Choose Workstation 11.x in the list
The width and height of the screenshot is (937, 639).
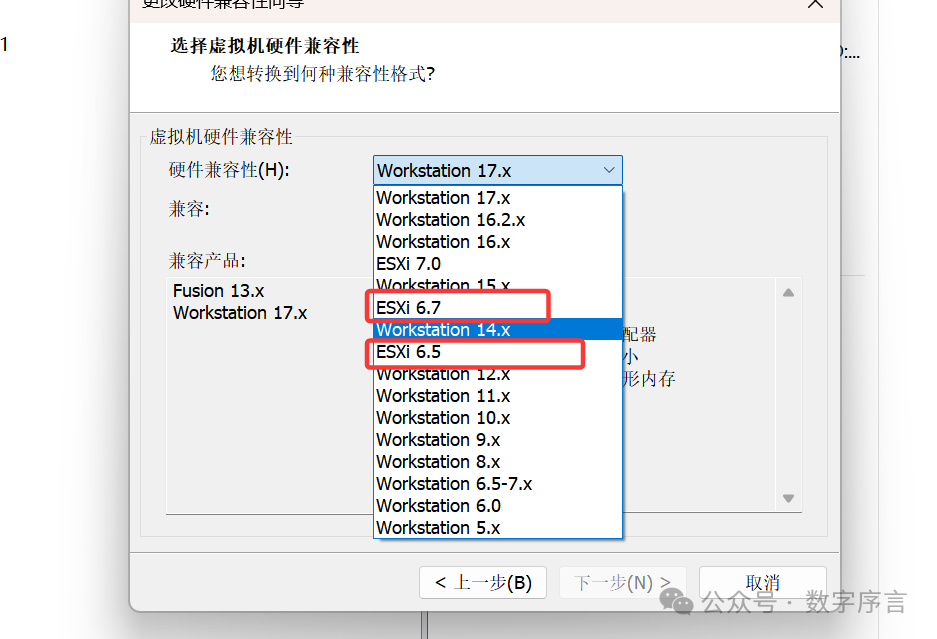click(x=497, y=396)
